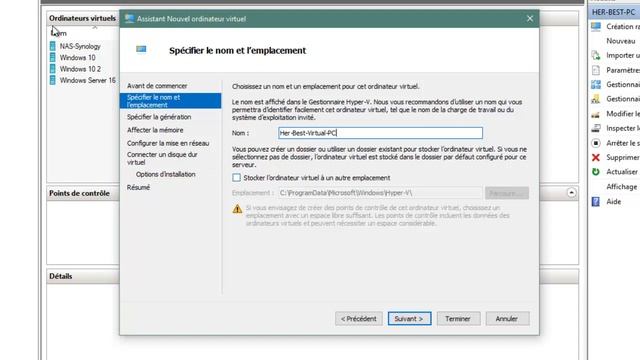Open the Nouveau submenu in Actions

click(620, 41)
